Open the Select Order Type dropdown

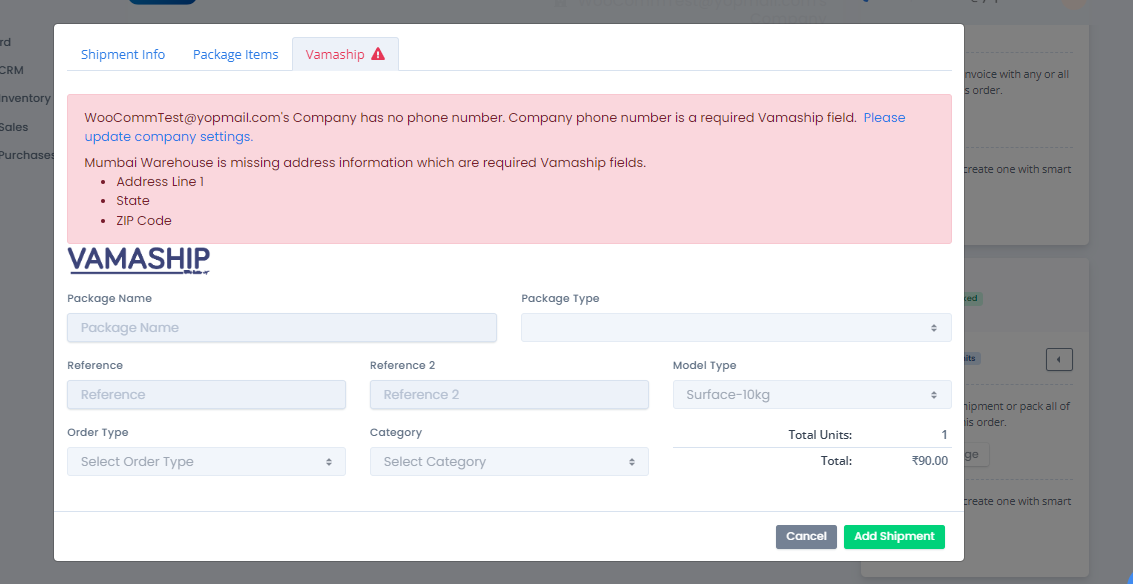207,461
